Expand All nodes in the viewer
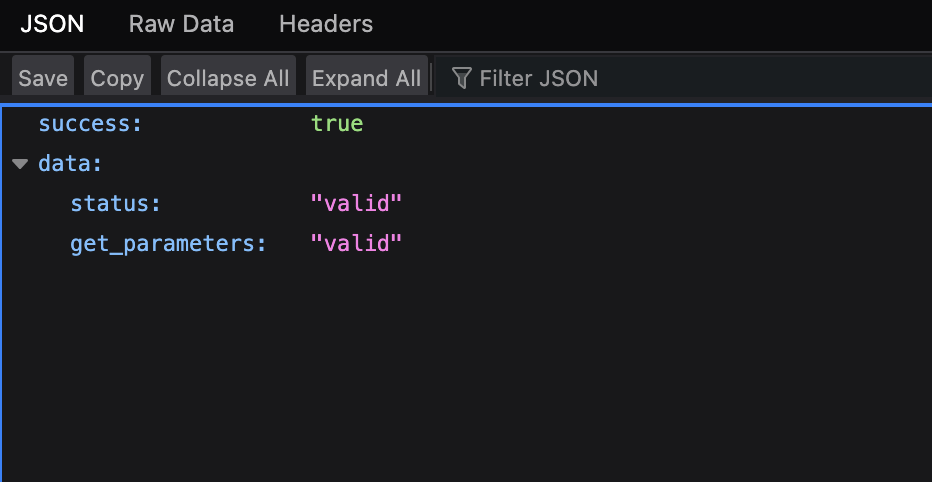Screen dimensions: 932x482 [x=367, y=76]
